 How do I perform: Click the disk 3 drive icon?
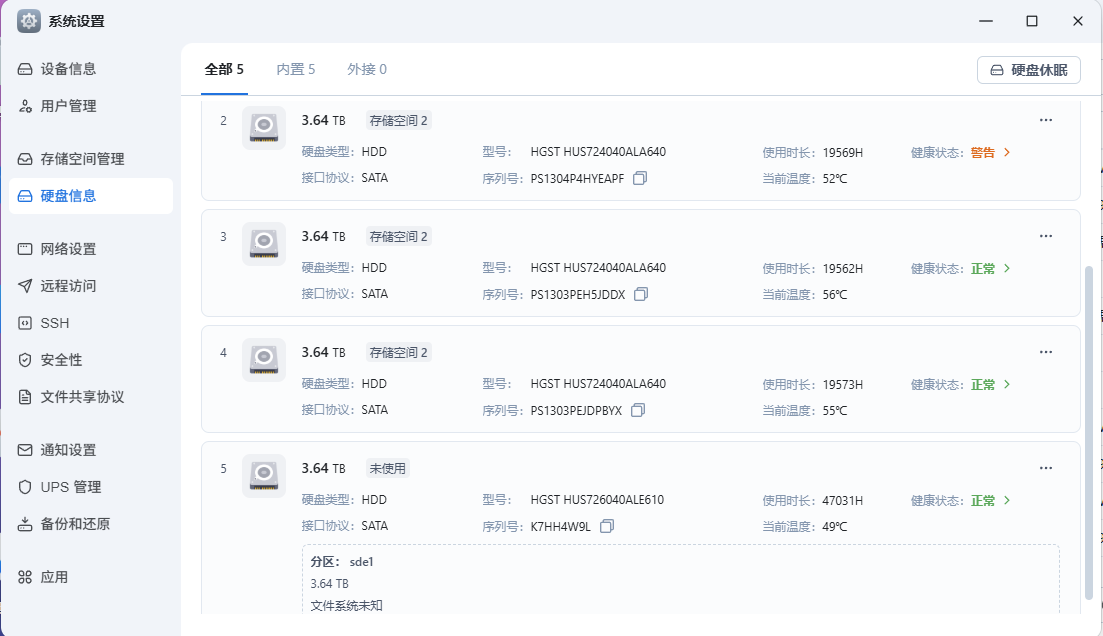pos(264,243)
